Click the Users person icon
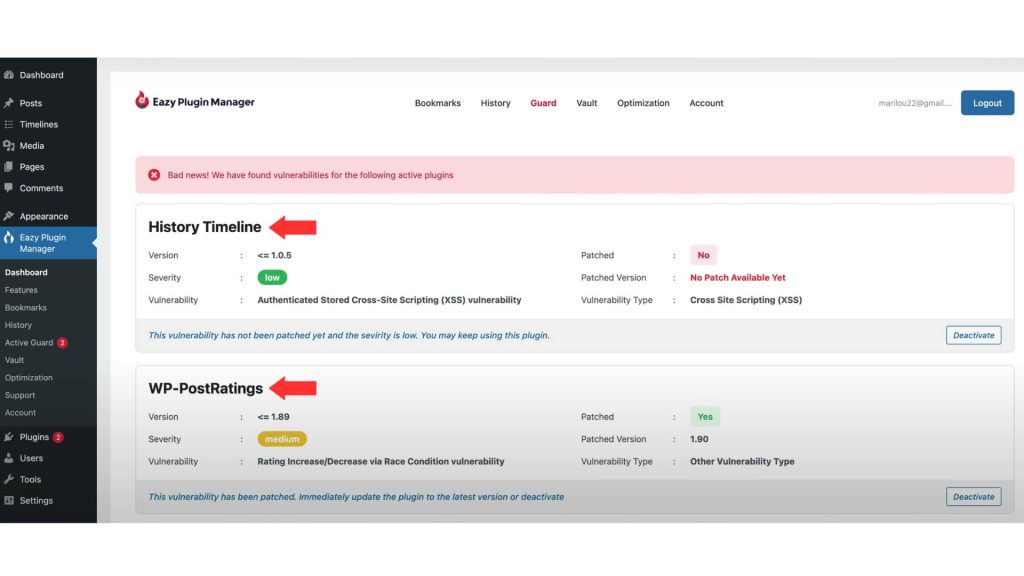The image size is (1024, 576). click(x=8, y=458)
